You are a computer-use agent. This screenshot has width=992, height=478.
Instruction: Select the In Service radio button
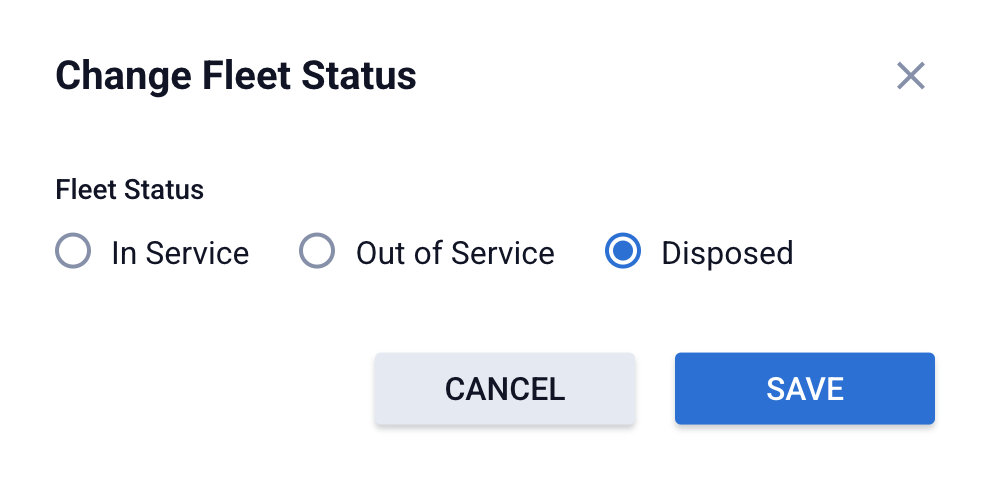pyautogui.click(x=73, y=252)
